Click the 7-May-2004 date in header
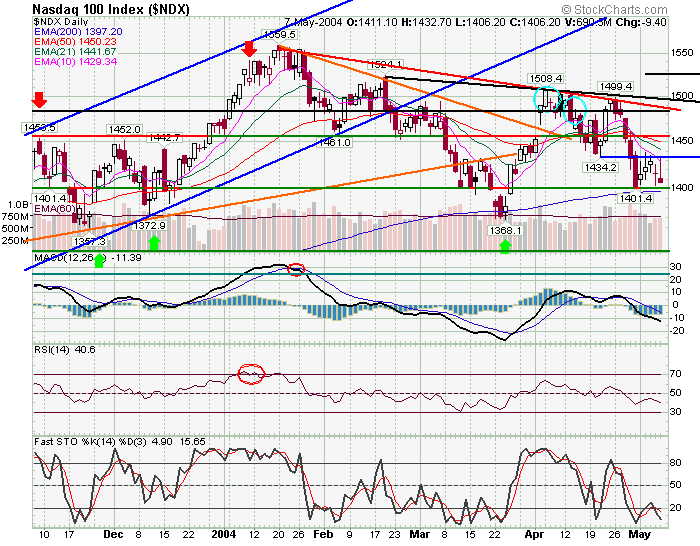This screenshot has height=546, width=700. click(x=313, y=22)
